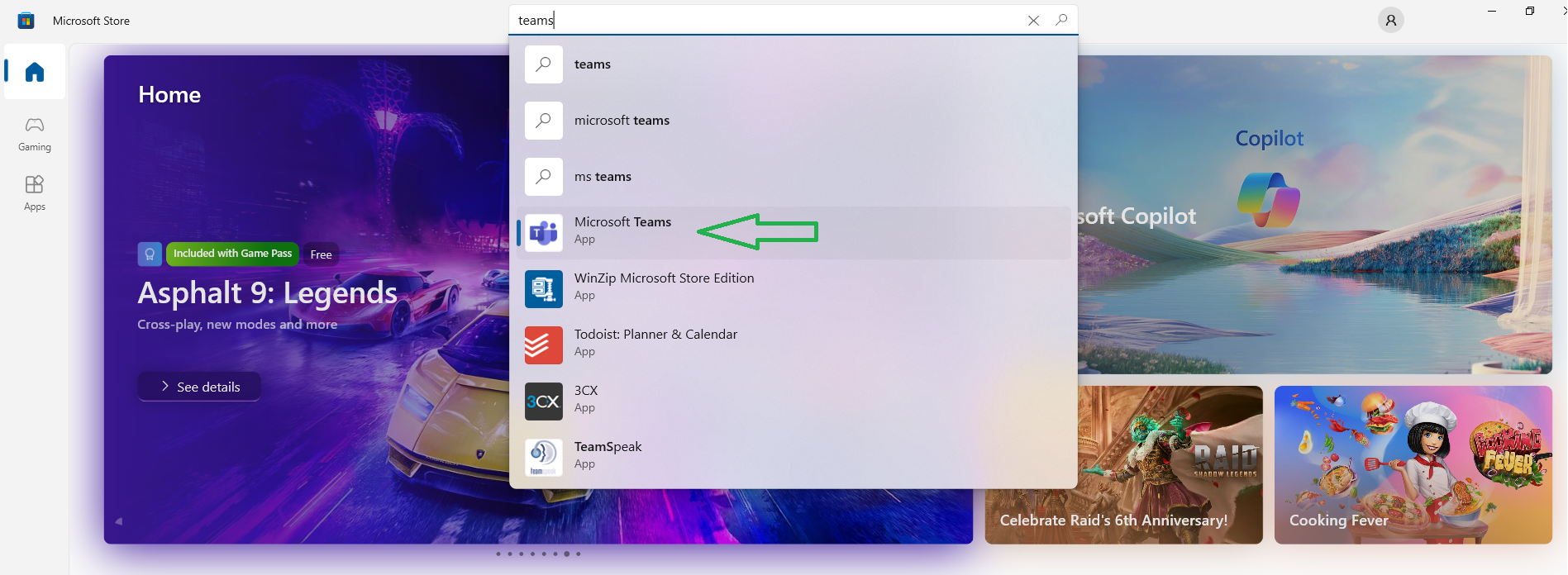The image size is (1568, 575).
Task: Click the Included with Game Pass badge
Action: coord(232,254)
